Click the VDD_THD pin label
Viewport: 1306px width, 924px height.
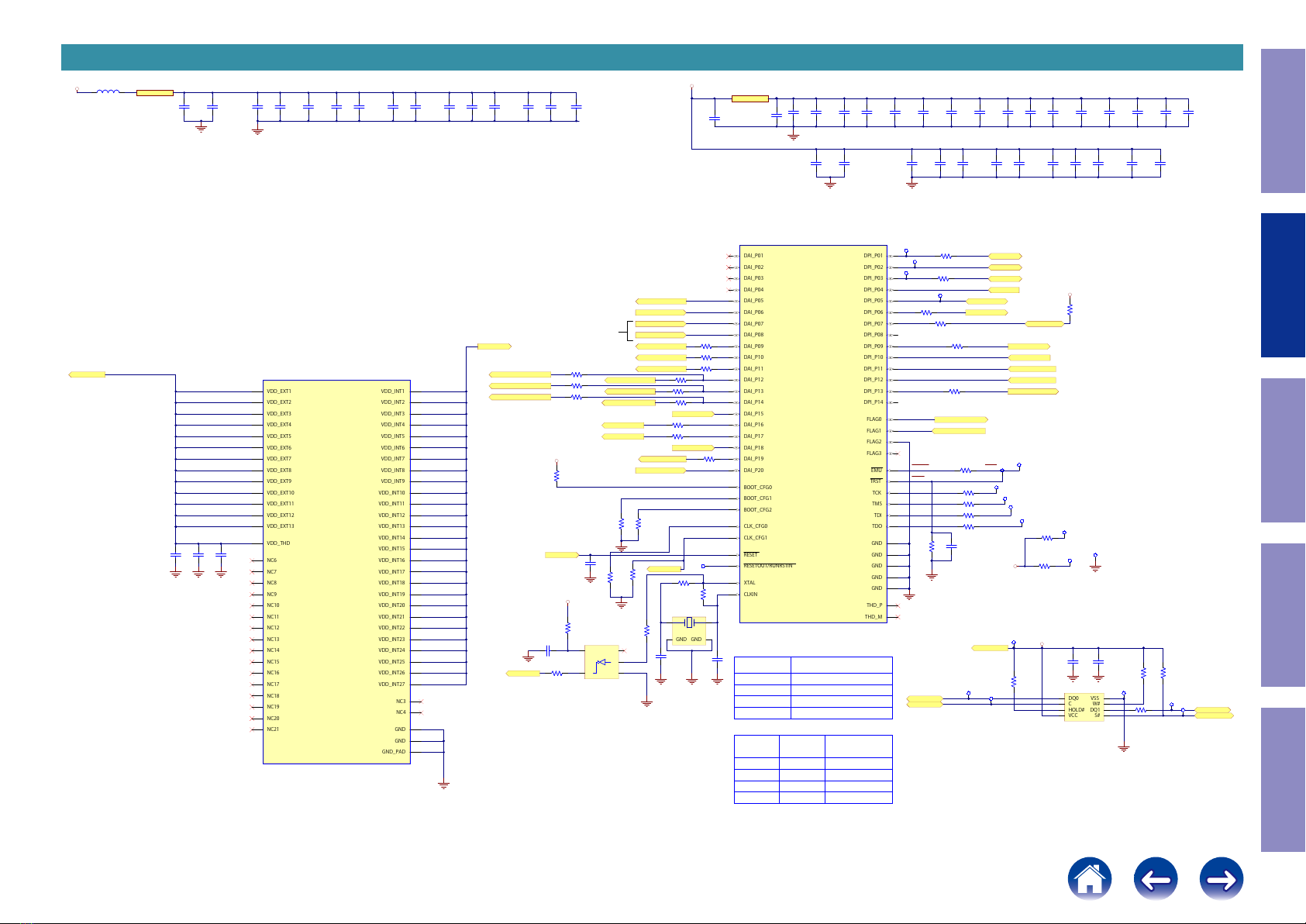point(278,543)
